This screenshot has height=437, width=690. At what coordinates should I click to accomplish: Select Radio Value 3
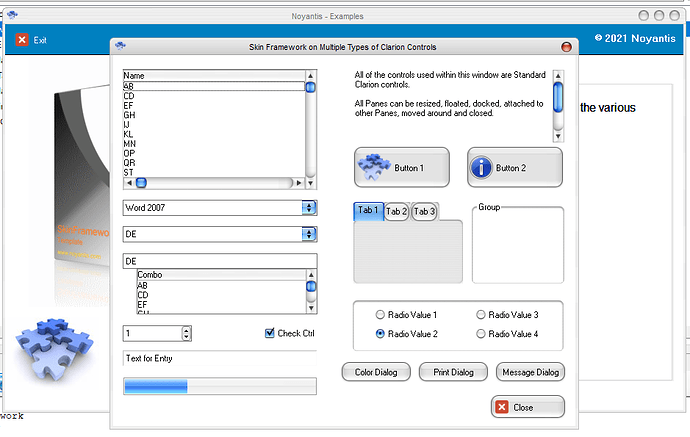(507, 315)
